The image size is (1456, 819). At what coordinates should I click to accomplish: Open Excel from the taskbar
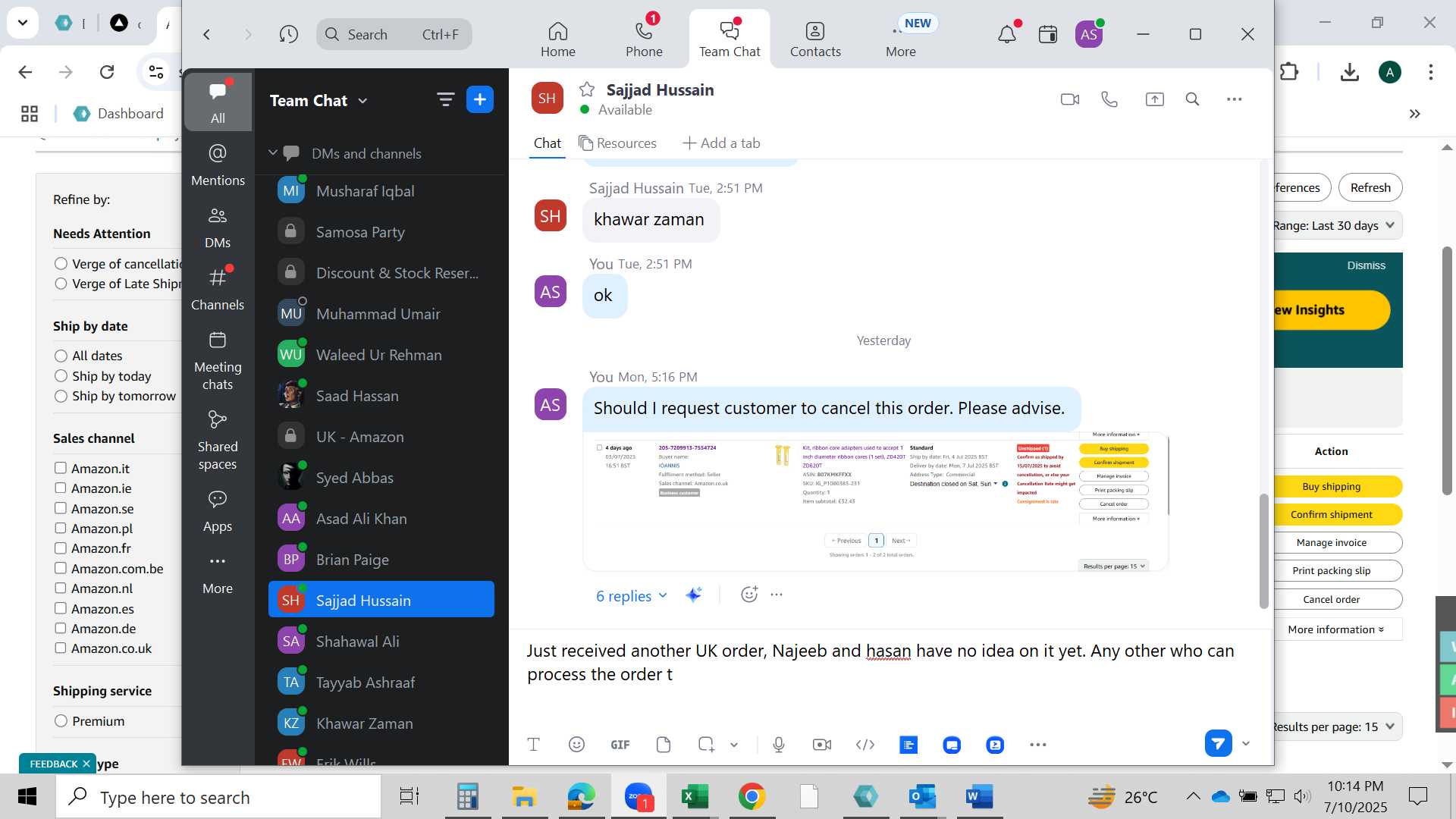(695, 796)
